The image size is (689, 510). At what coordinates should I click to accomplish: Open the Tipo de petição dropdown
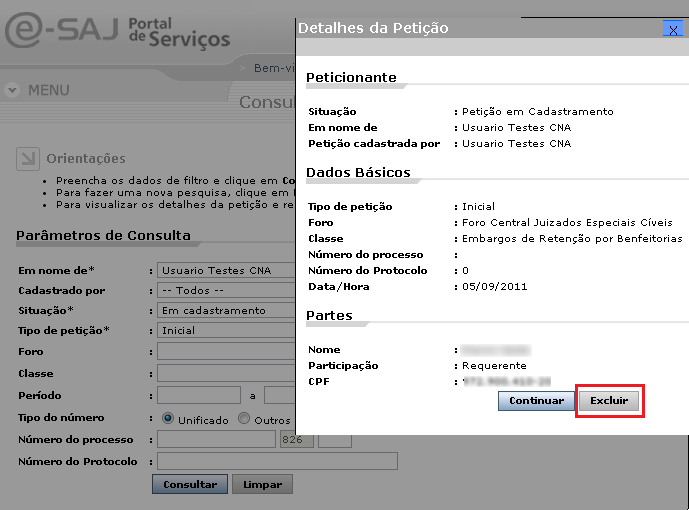226,331
